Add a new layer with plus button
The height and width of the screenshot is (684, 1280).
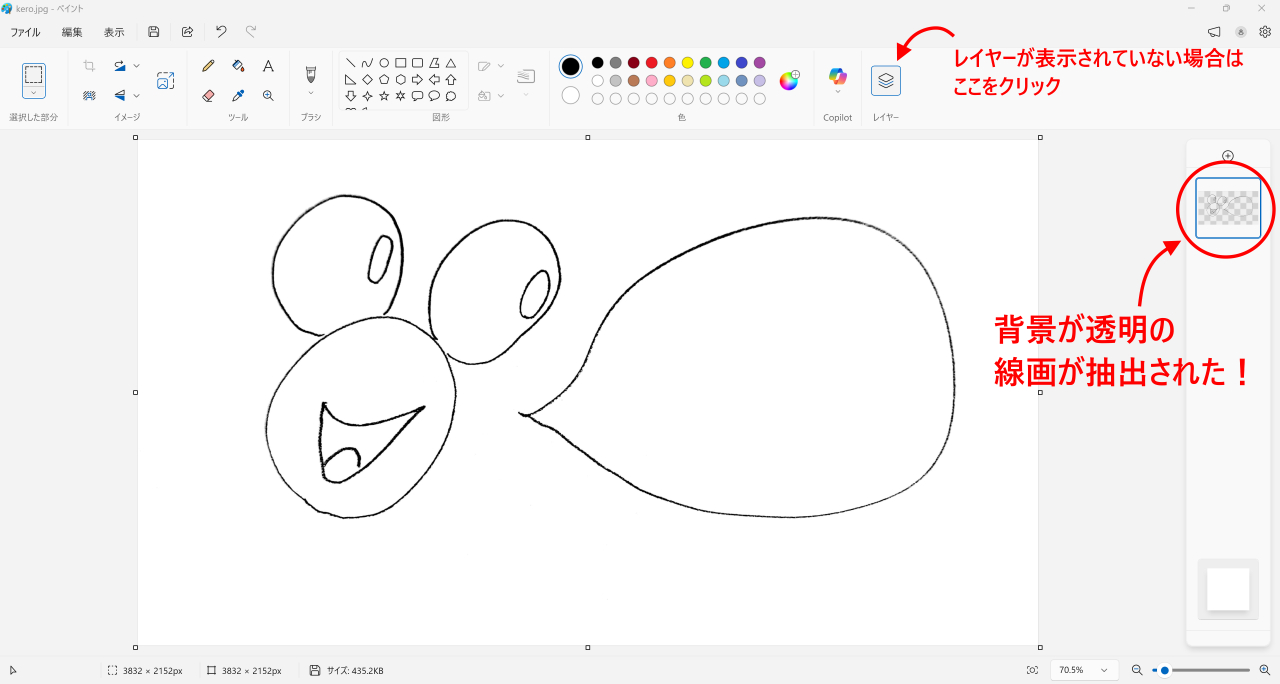pyautogui.click(x=1228, y=156)
